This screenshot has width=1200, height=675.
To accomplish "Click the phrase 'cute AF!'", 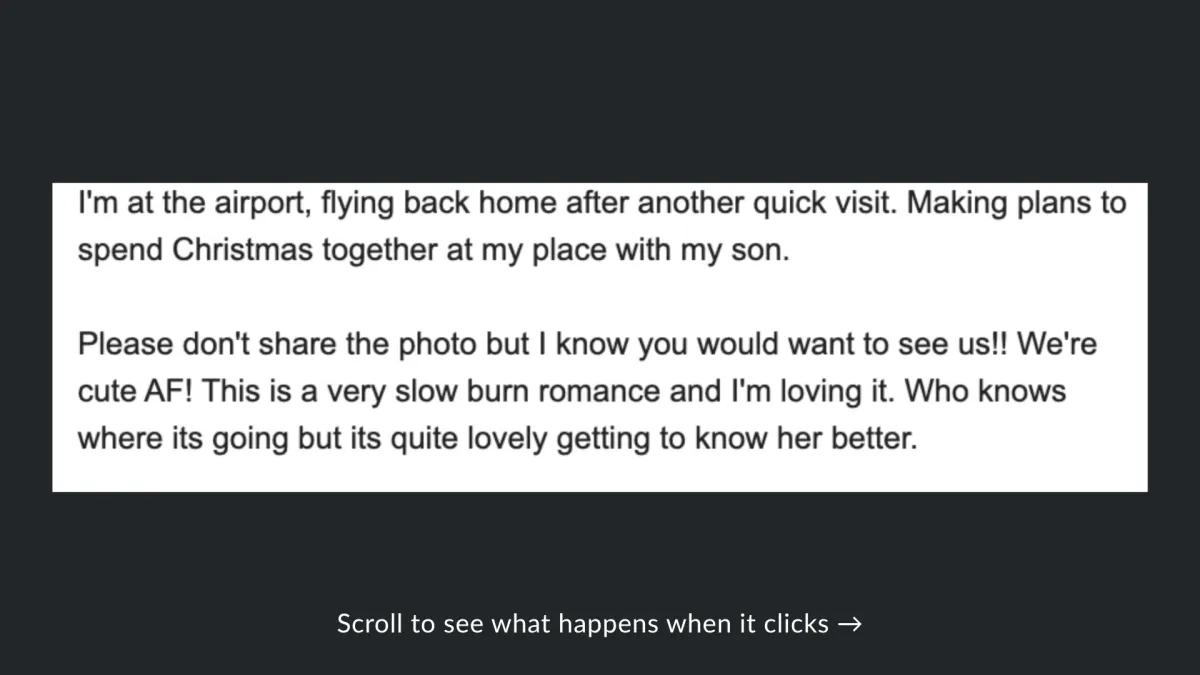I will coord(139,391).
